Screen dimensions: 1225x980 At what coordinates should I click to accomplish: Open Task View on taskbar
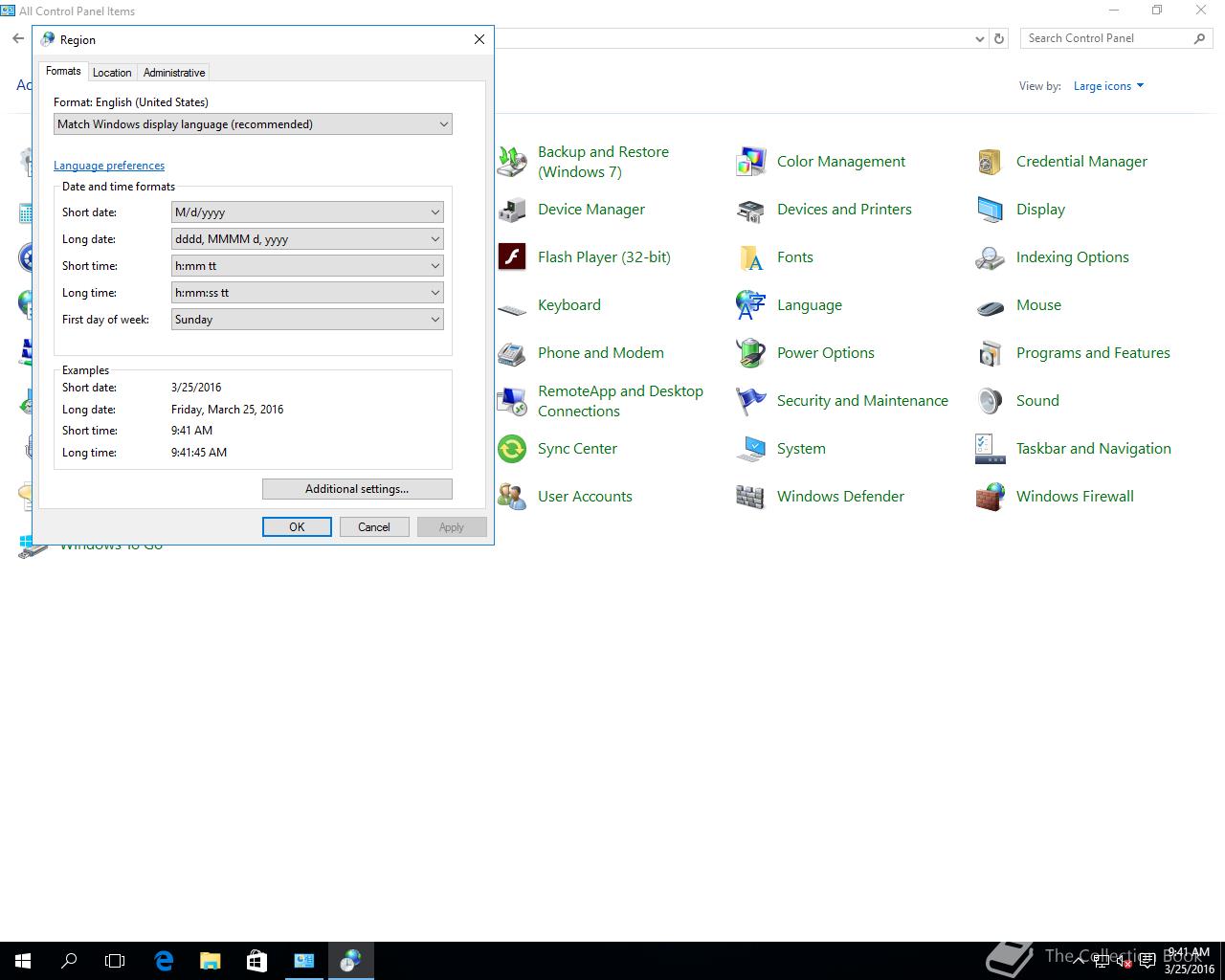(x=115, y=961)
